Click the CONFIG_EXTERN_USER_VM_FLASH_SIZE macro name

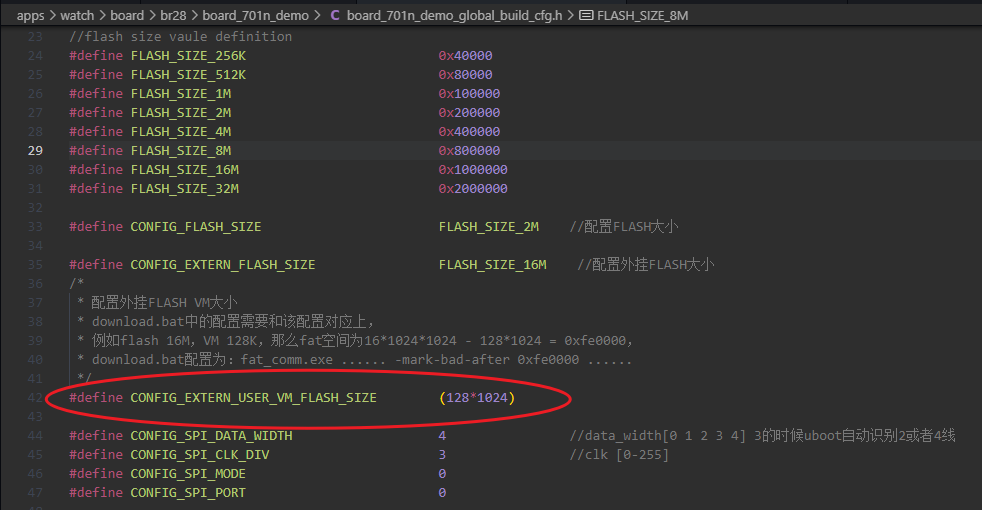tap(253, 398)
